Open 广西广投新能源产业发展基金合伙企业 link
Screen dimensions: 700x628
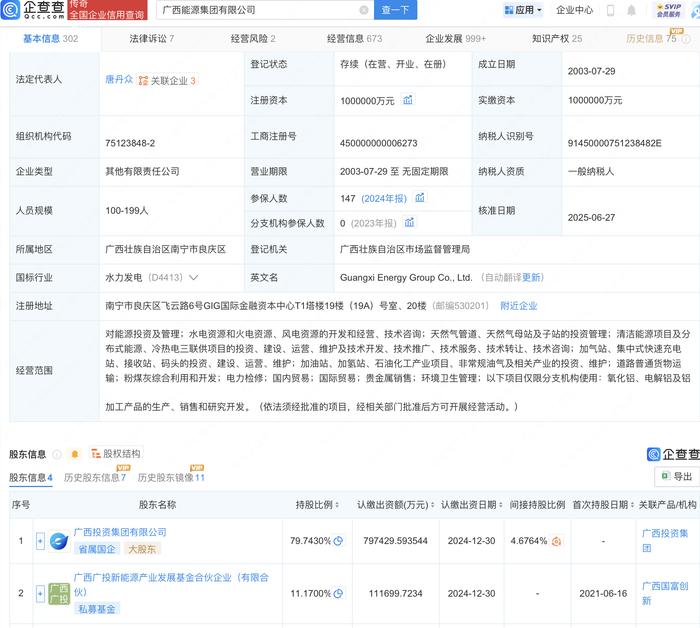click(171, 584)
